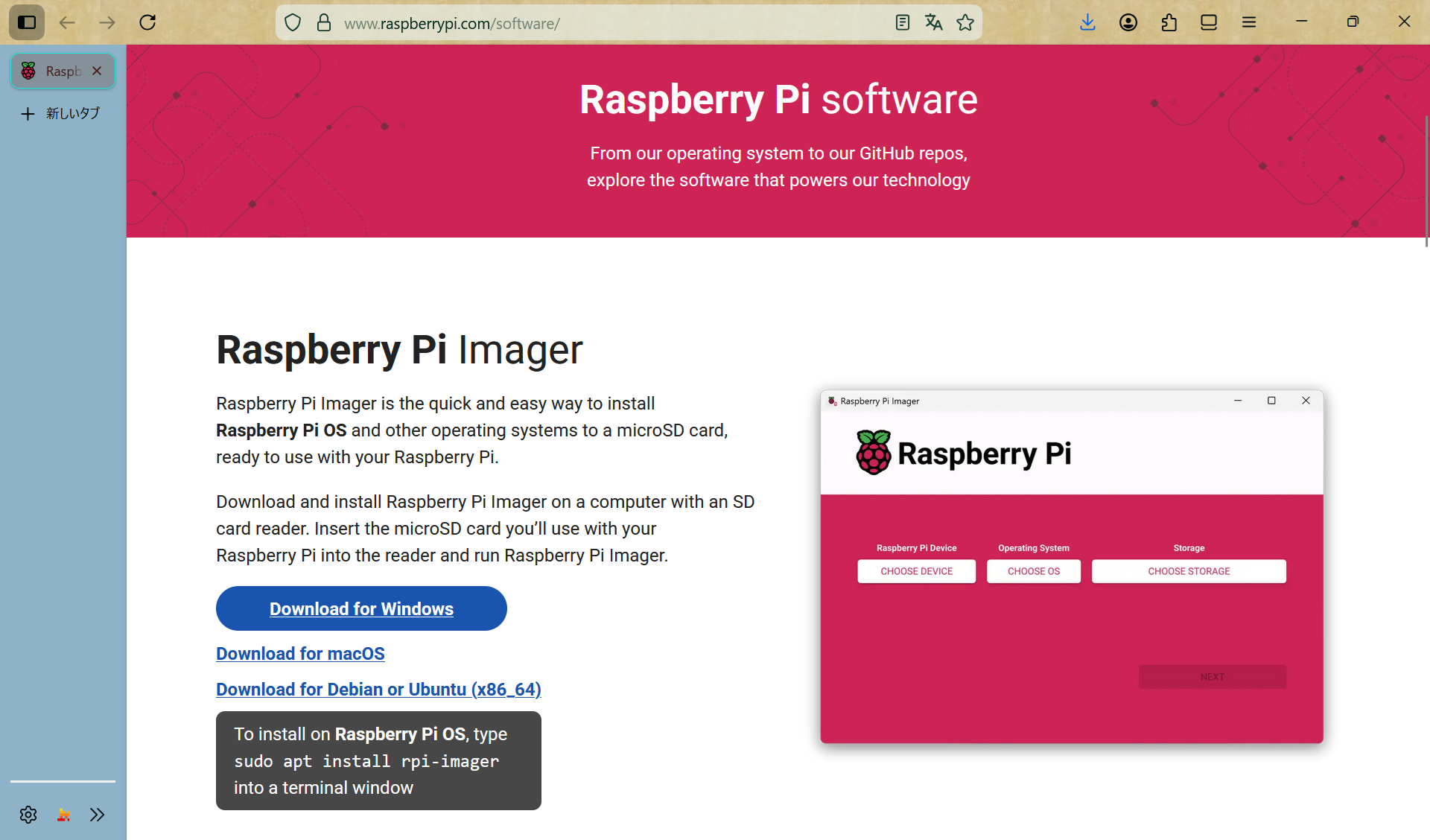Open the application hamburger menu

[1249, 22]
